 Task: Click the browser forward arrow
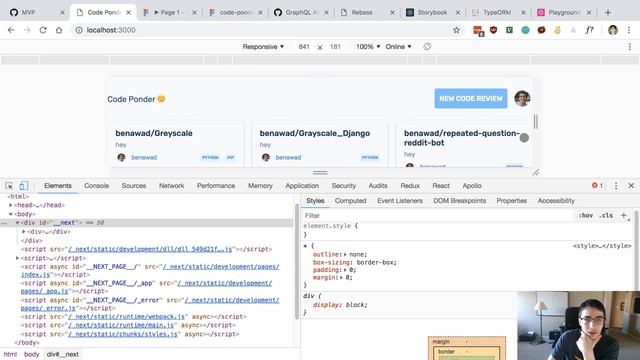click(x=27, y=30)
